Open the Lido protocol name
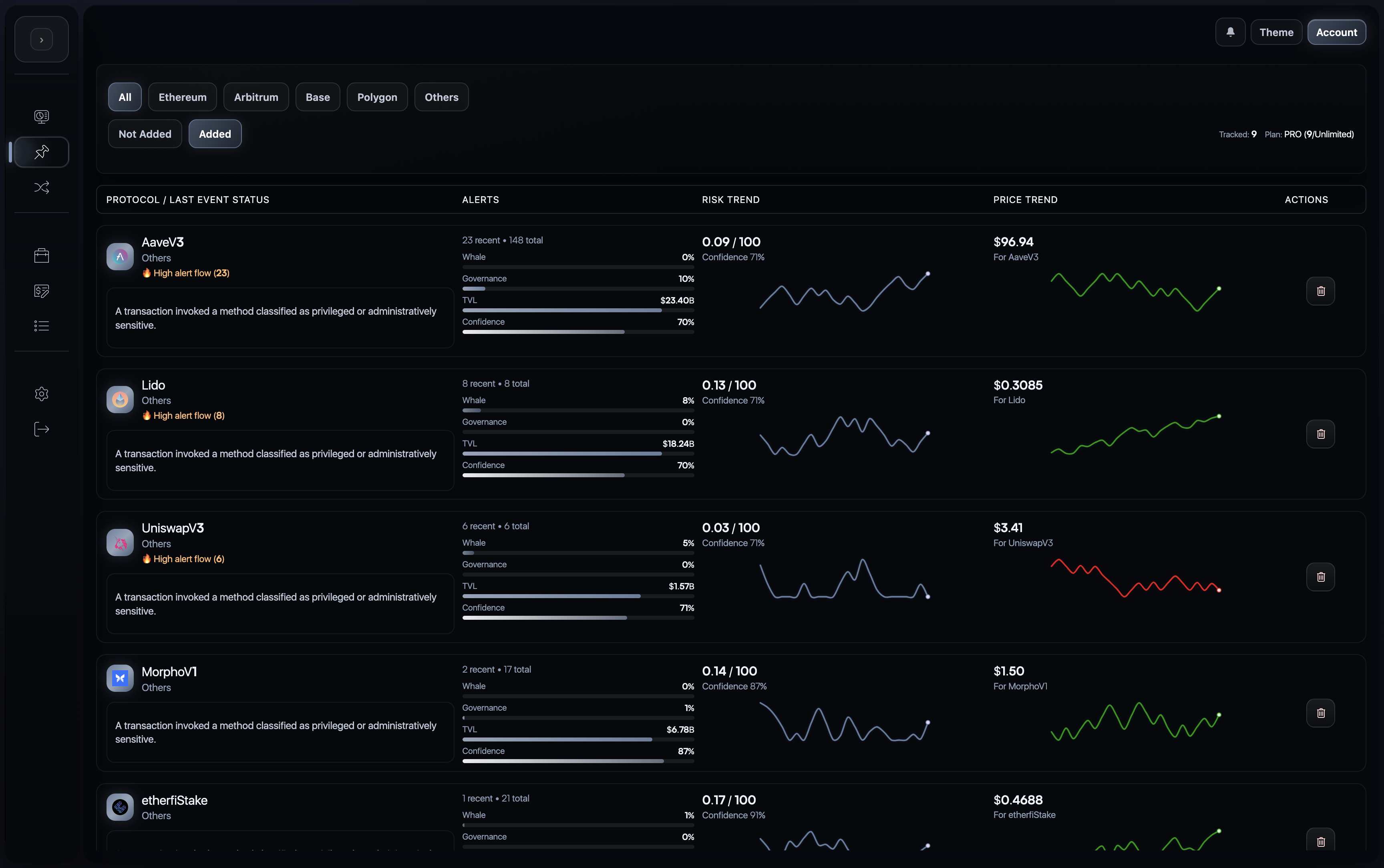Screen dimensions: 1384x868 (153, 385)
